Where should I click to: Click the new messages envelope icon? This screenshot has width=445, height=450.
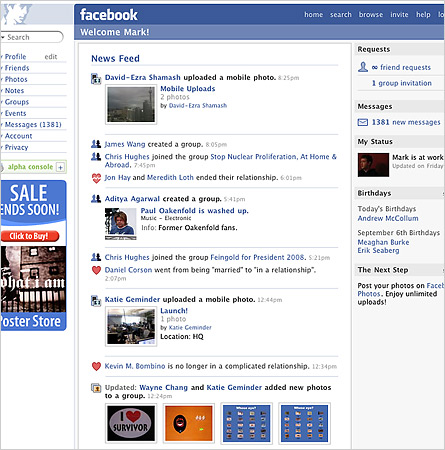[x=363, y=122]
